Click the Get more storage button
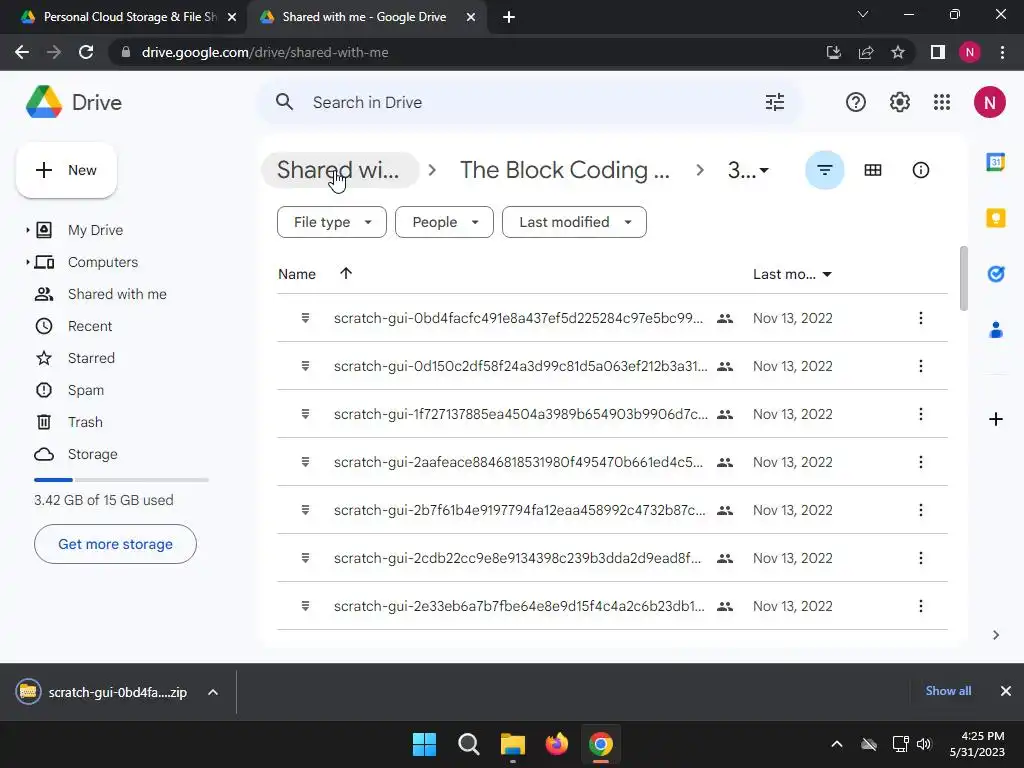The height and width of the screenshot is (768, 1024). [115, 544]
